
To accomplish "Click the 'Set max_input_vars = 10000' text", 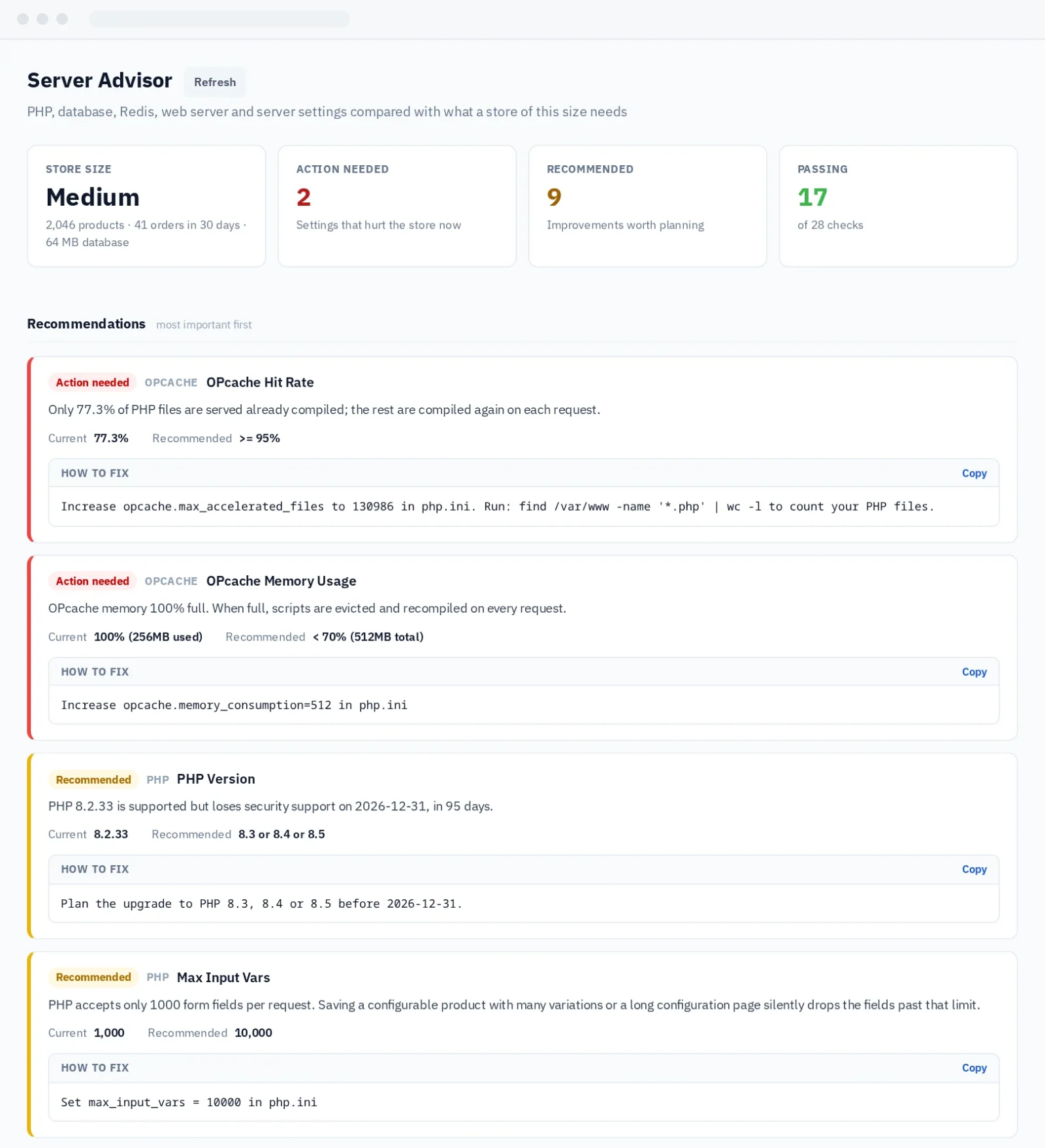I will tap(189, 1102).
